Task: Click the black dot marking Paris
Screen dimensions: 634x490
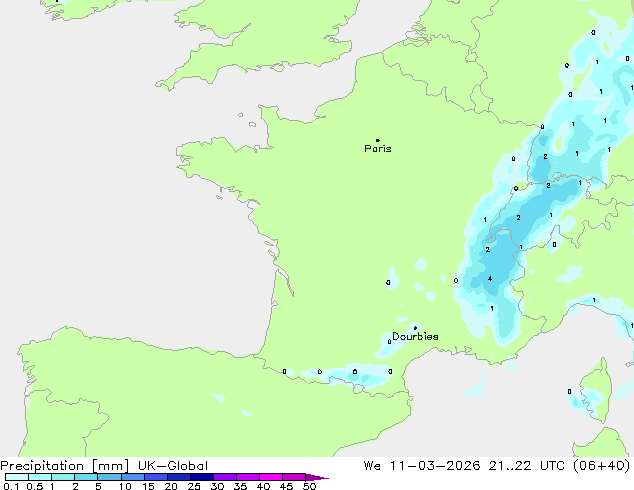Action: point(378,140)
